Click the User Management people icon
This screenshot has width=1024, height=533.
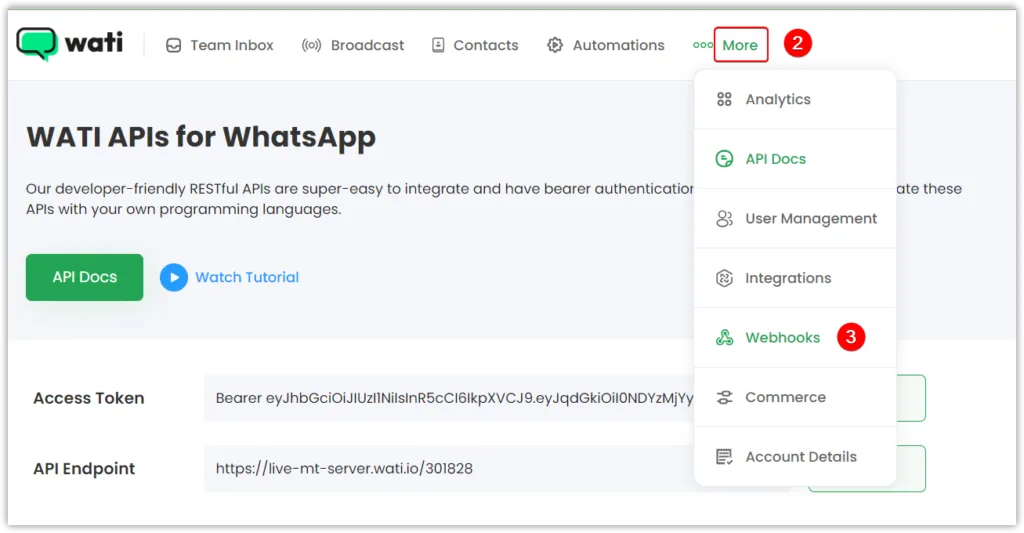tap(724, 218)
